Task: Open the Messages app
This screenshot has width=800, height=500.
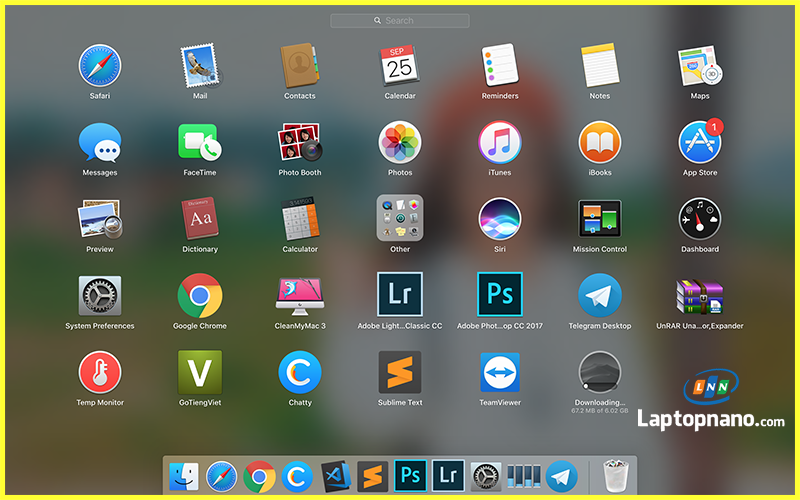Action: pos(100,143)
